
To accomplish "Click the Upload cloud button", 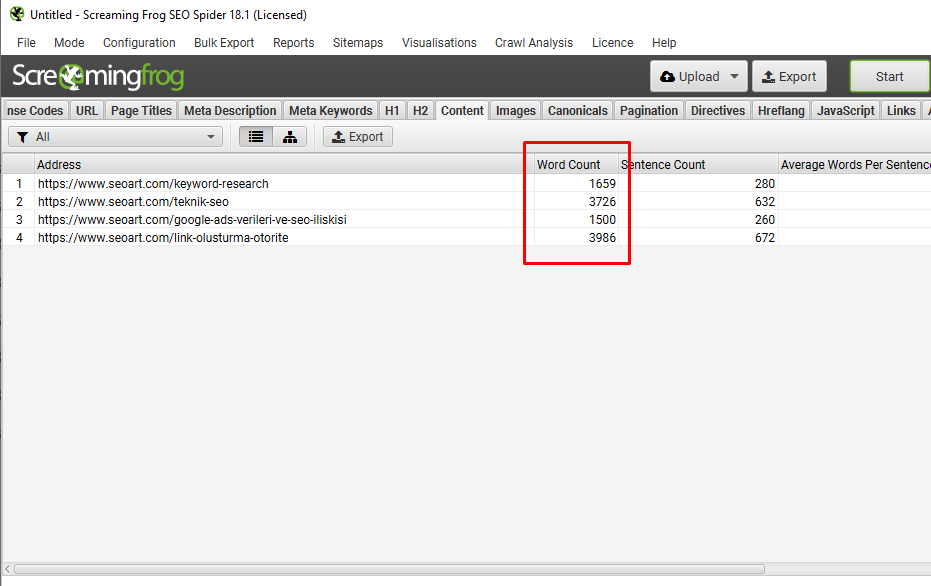I will pyautogui.click(x=689, y=77).
